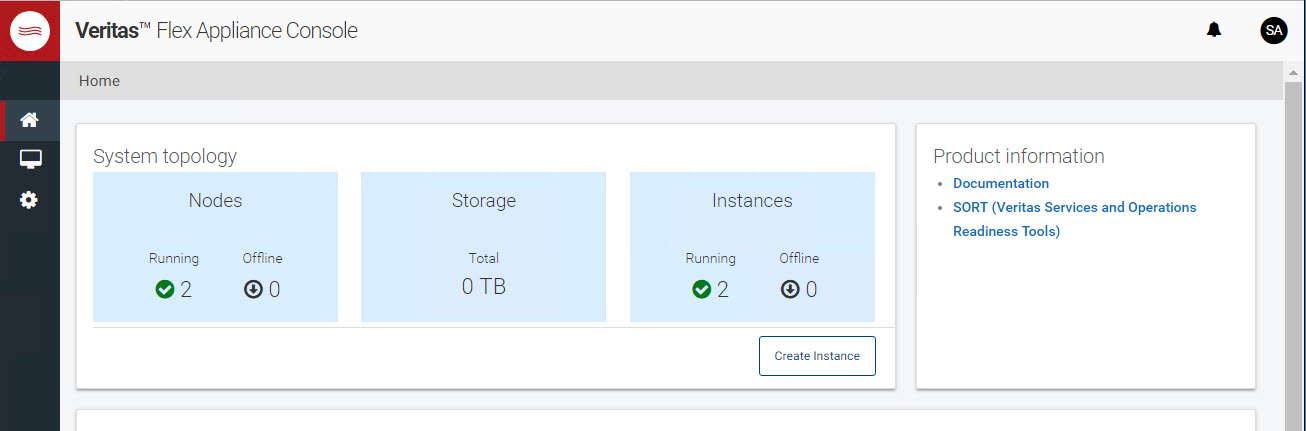1306x431 pixels.
Task: Open the Home icon in sidebar
Action: click(29, 120)
